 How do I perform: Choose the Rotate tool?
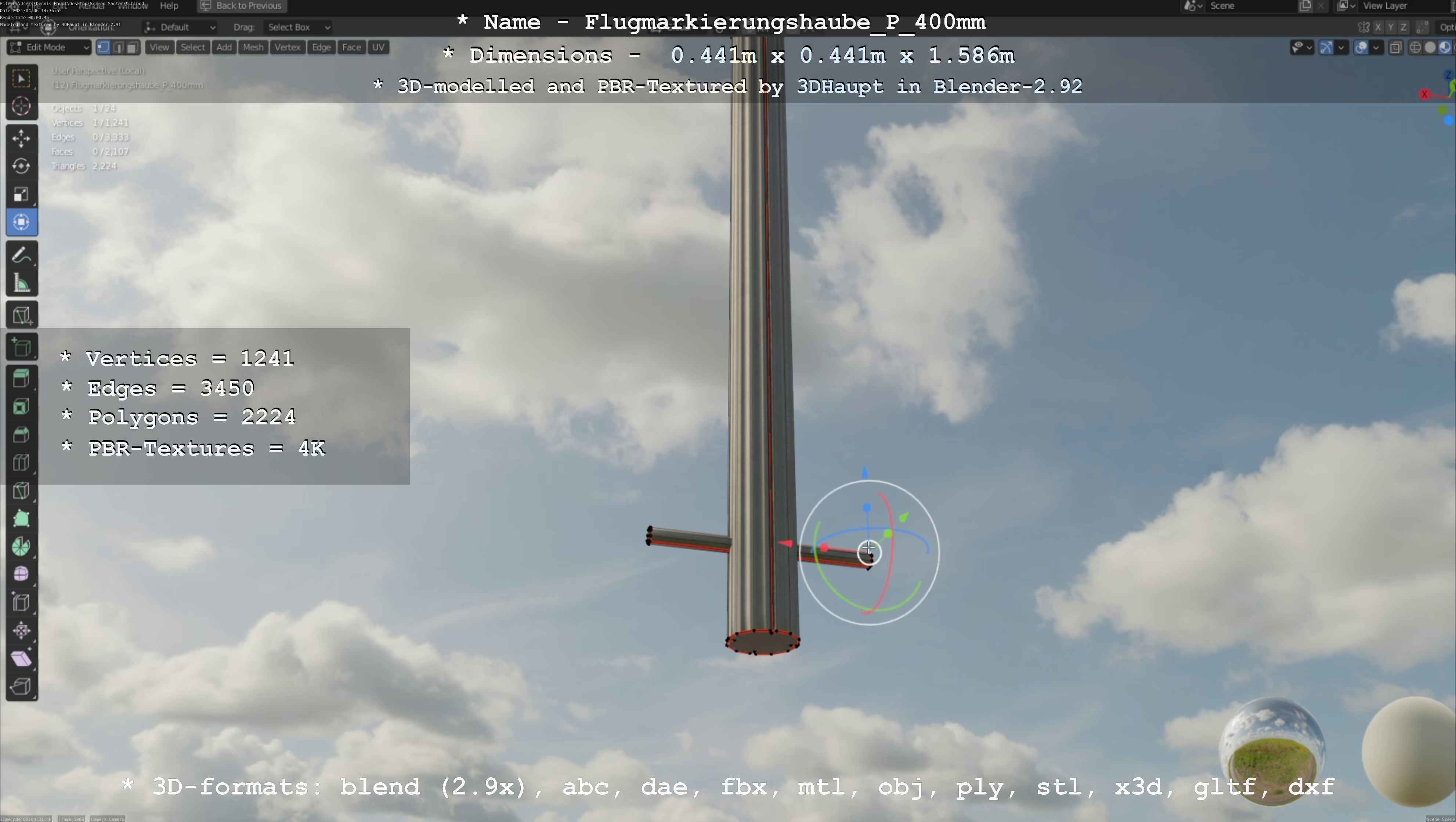(x=21, y=166)
